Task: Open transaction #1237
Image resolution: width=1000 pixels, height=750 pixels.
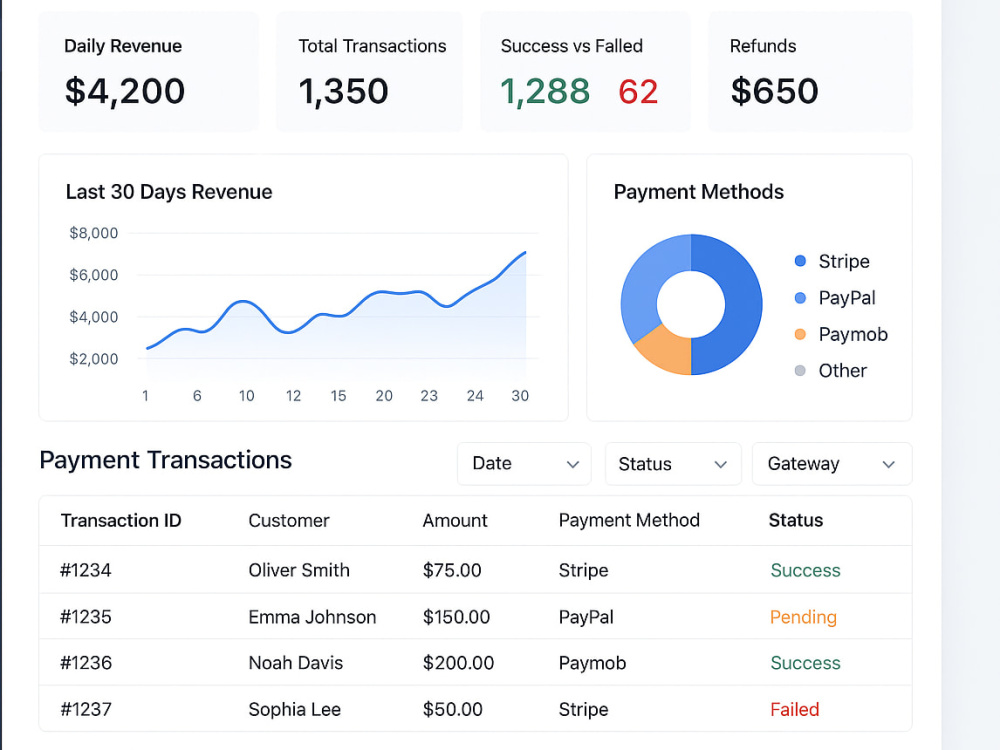Action: tap(85, 709)
